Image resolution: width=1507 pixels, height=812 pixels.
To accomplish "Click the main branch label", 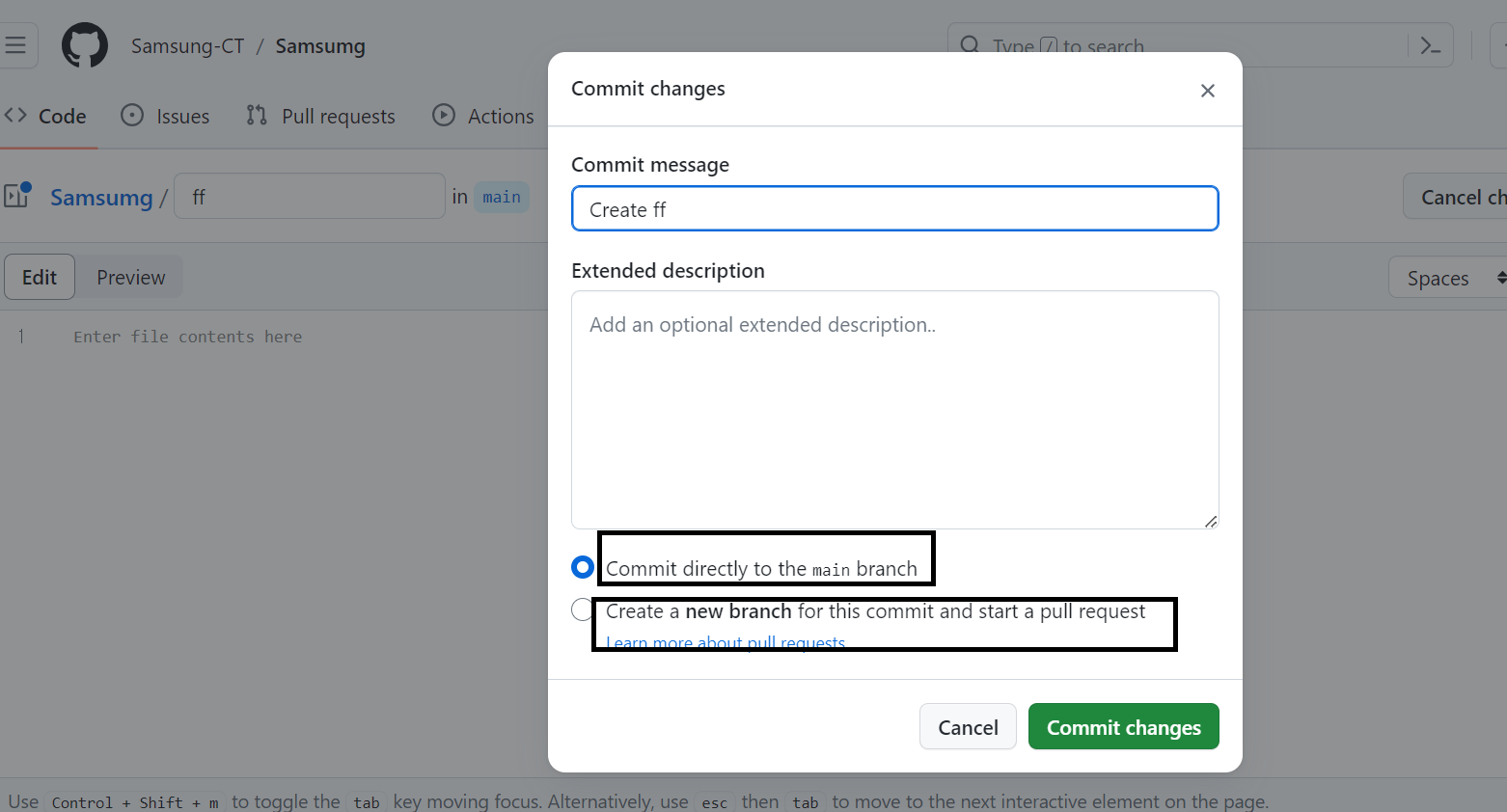I will [502, 197].
